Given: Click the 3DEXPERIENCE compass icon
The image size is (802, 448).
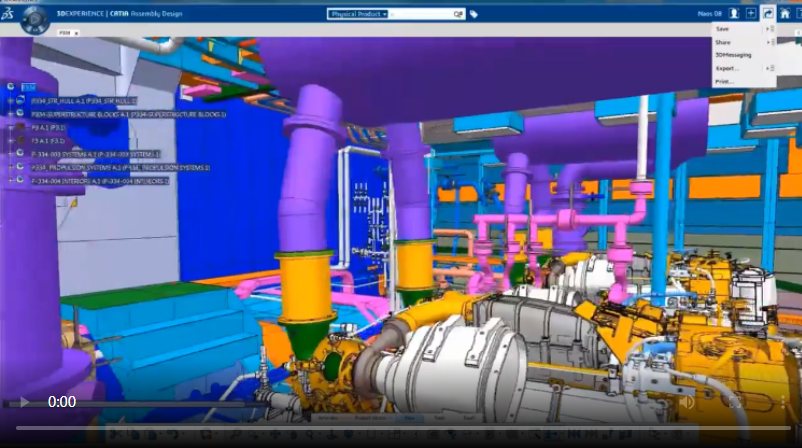Looking at the screenshot, I should coord(37,17).
